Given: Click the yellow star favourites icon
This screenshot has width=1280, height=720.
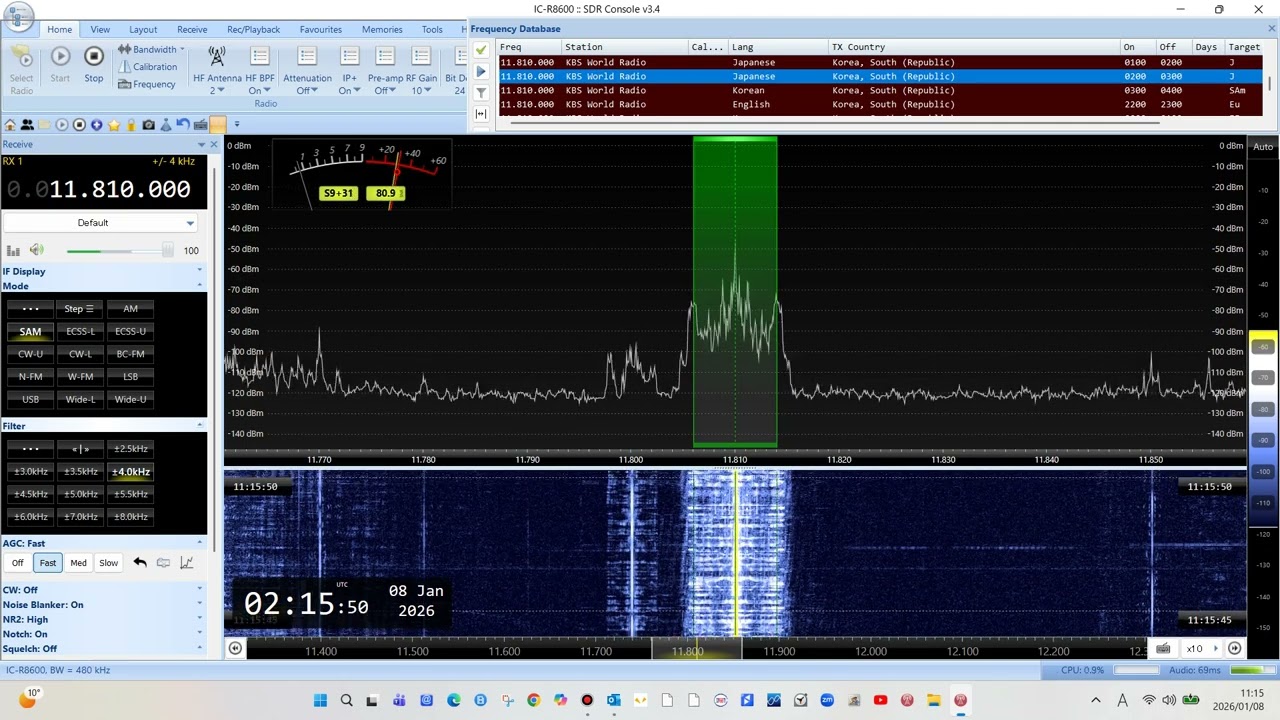Looking at the screenshot, I should pyautogui.click(x=114, y=125).
